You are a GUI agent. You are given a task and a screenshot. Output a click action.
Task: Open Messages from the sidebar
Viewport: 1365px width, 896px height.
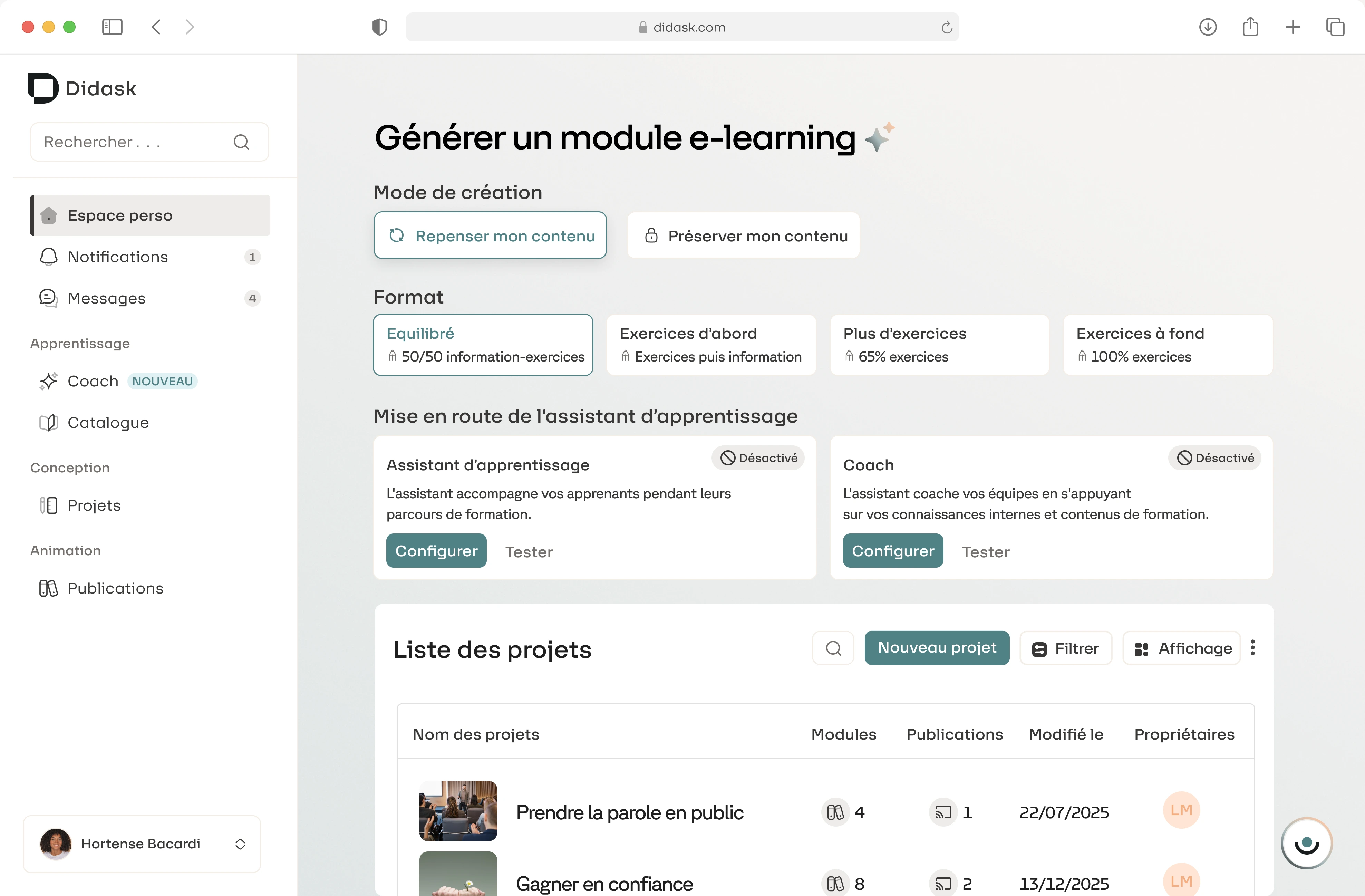coord(107,298)
